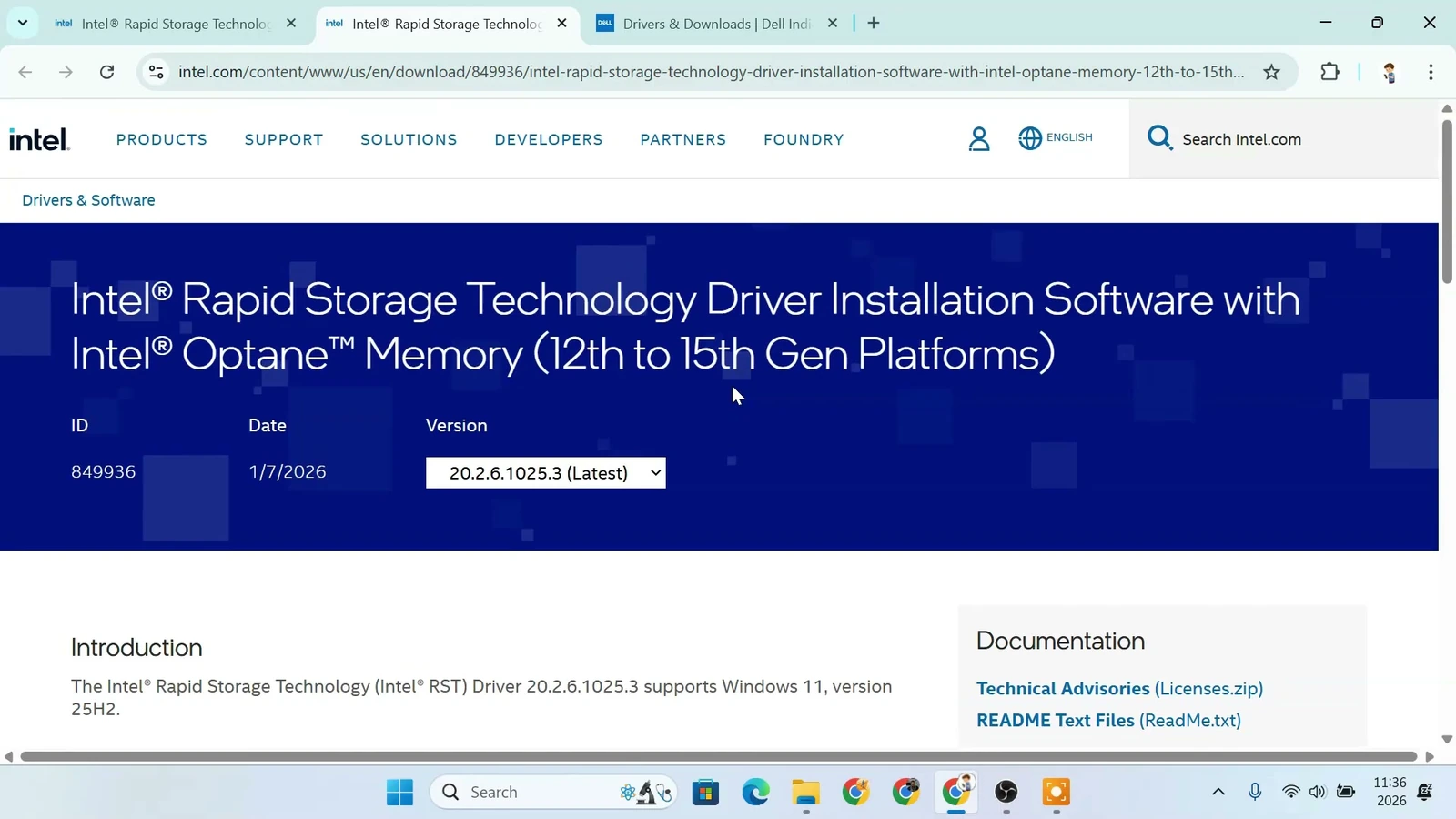Open a new browser tab
Screen dimensions: 1456x819
click(x=874, y=24)
